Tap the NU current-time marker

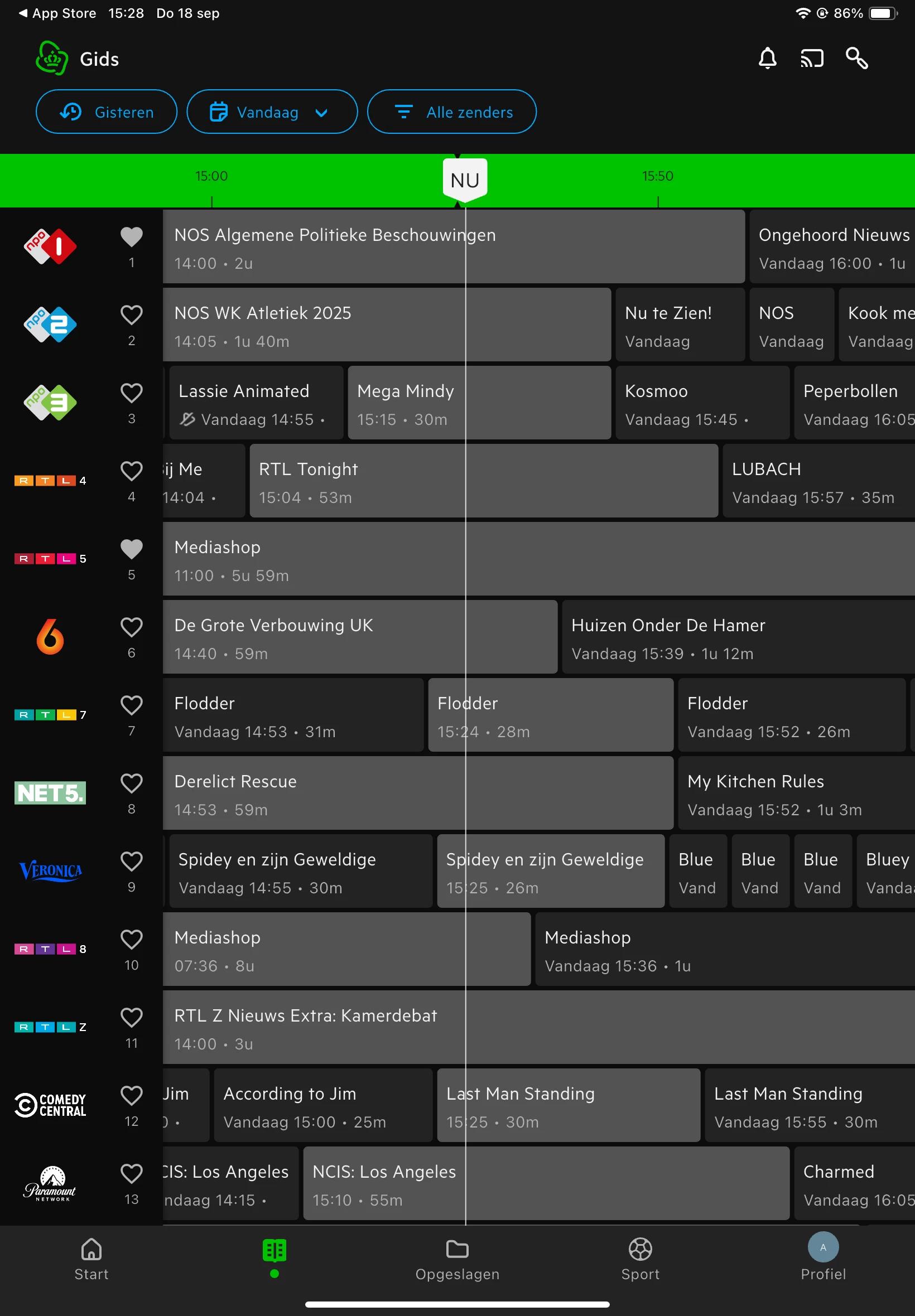[x=465, y=180]
